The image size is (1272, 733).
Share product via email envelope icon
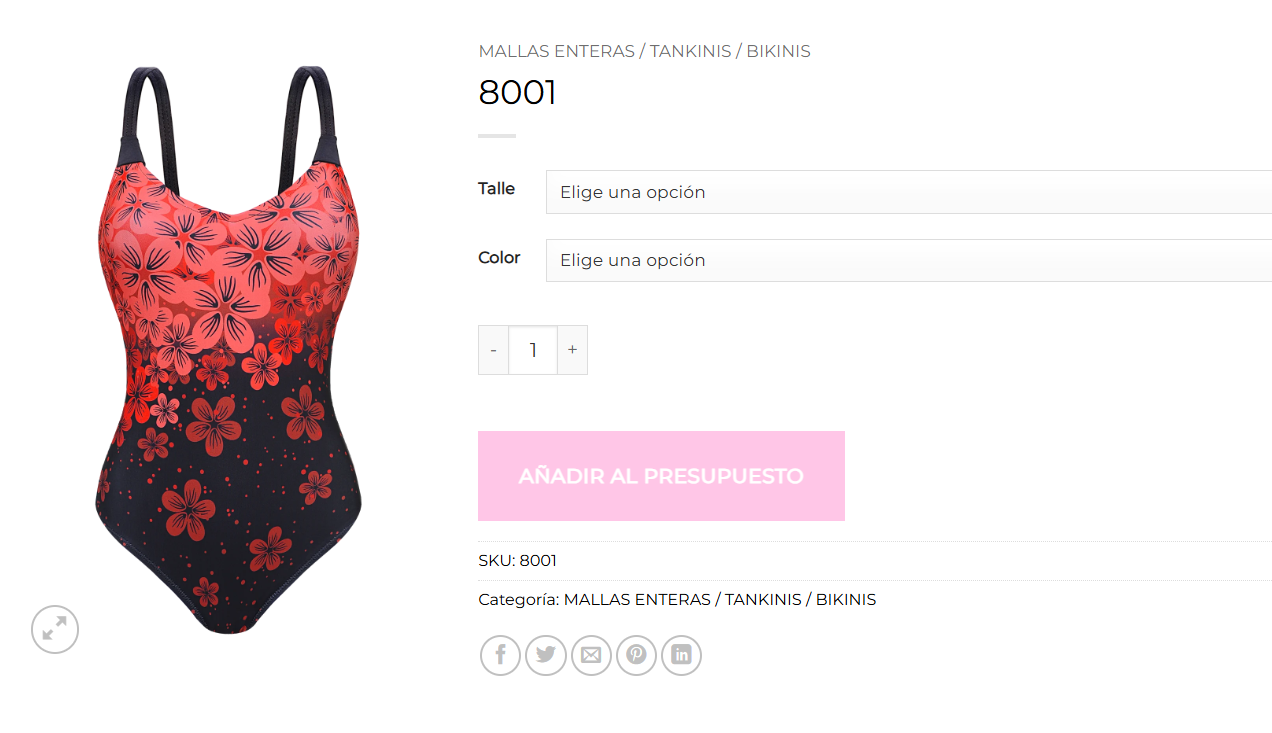(591, 656)
